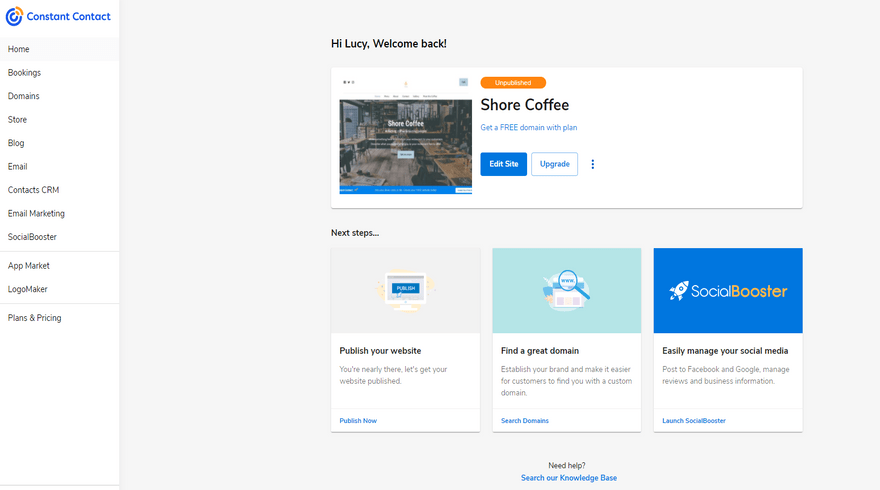Click the Publish illustration on first card

point(405,291)
